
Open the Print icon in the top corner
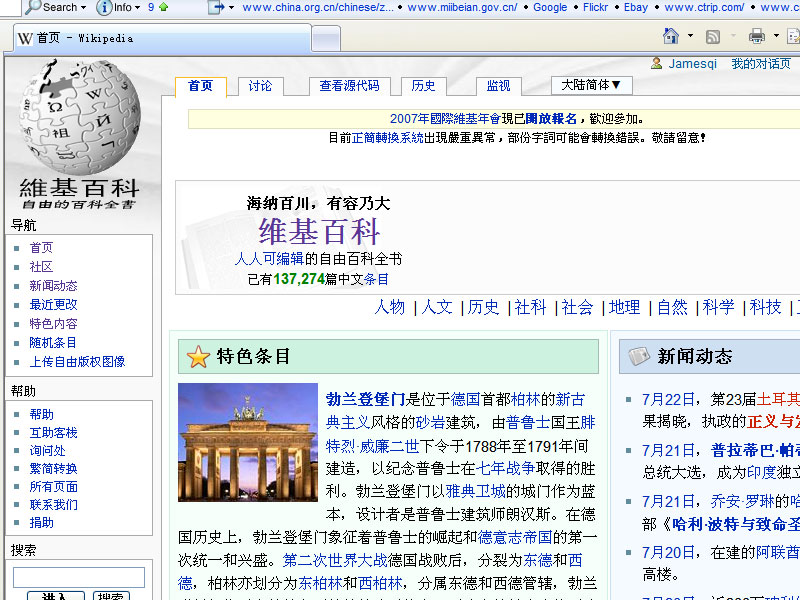756,34
